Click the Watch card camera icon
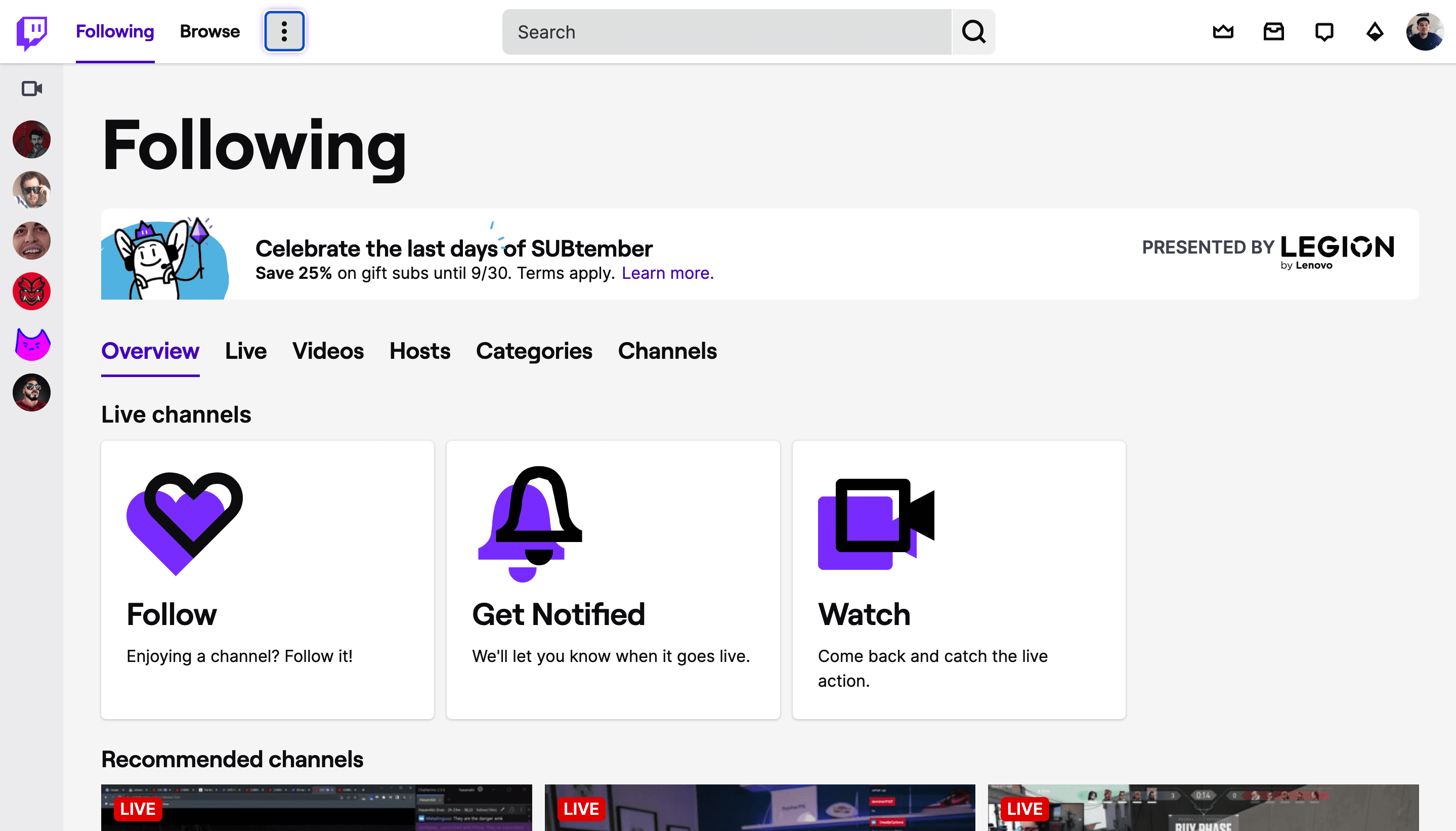 (876, 523)
